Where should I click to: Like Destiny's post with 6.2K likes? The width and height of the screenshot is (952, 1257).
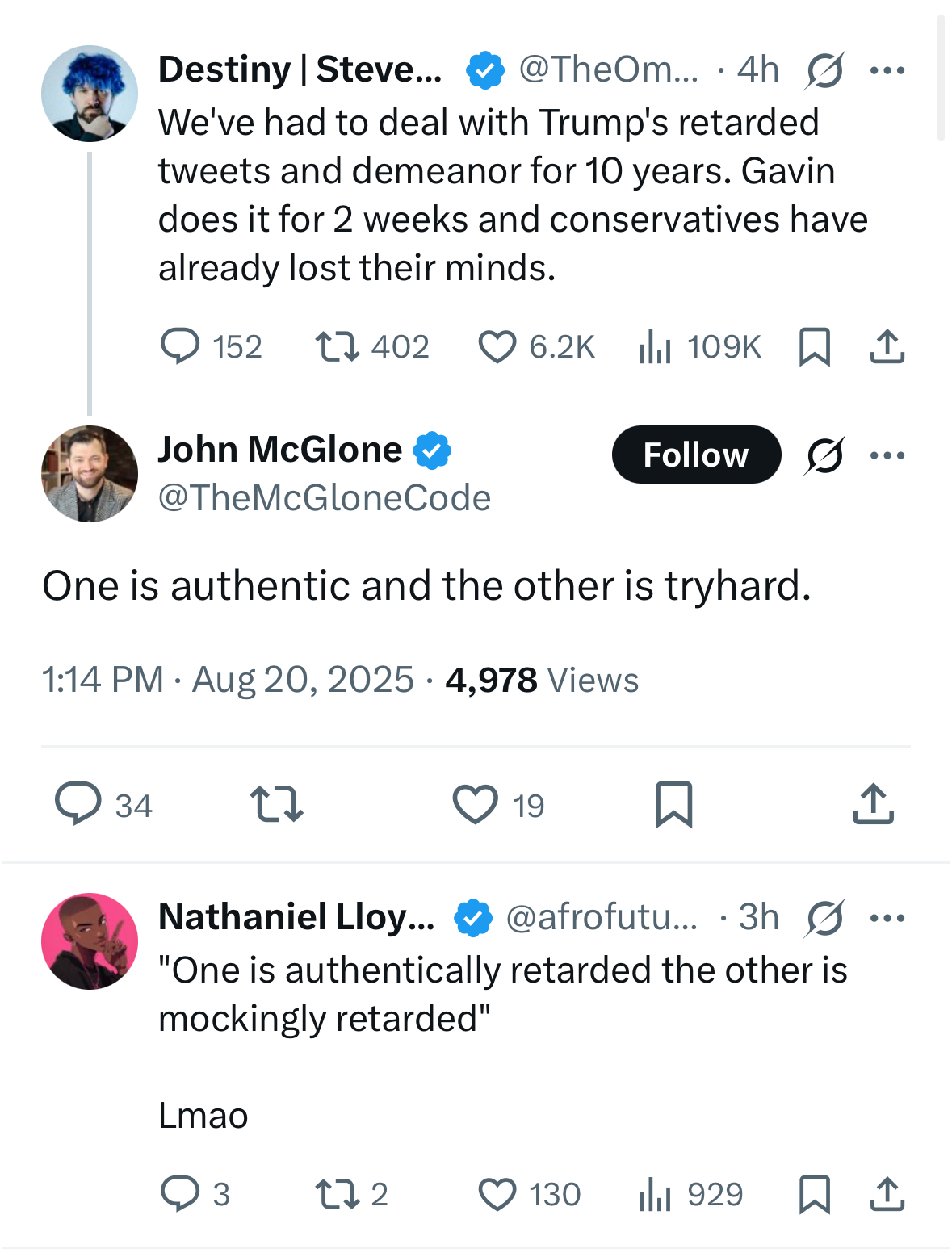[497, 347]
